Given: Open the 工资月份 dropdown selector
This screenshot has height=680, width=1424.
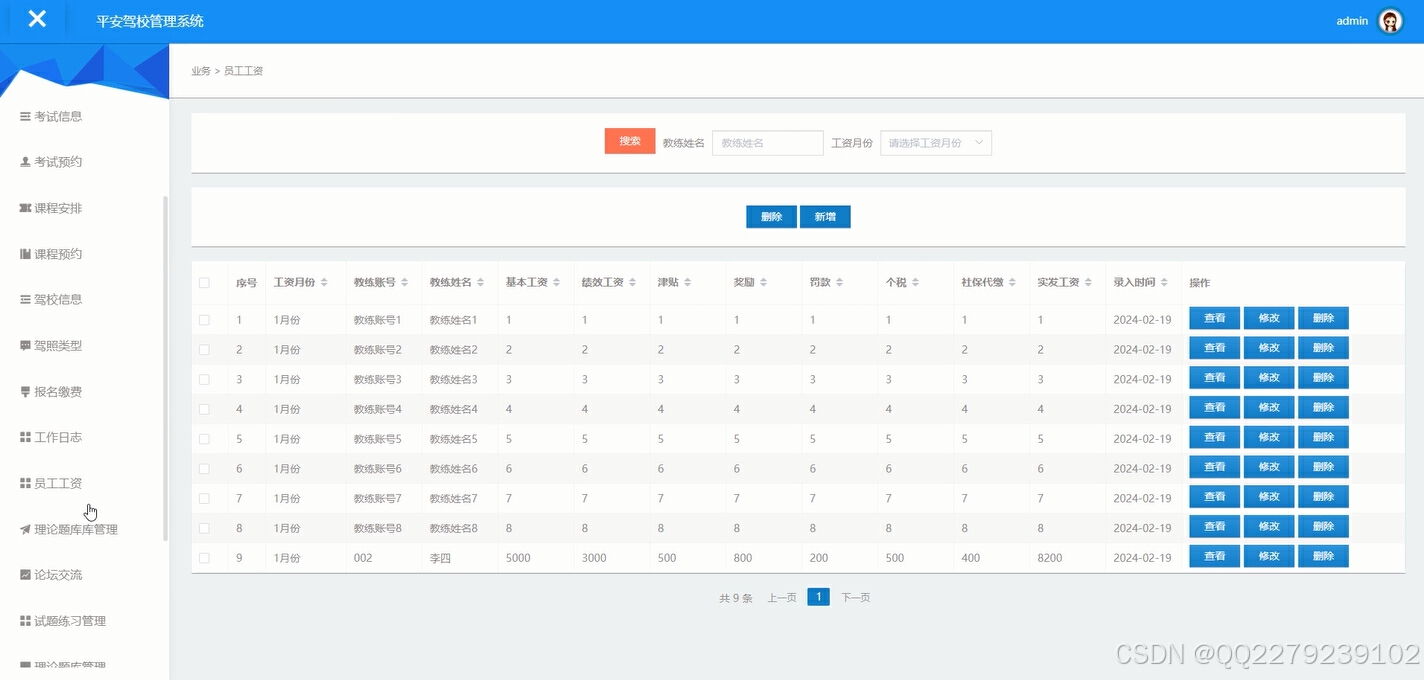Looking at the screenshot, I should tap(934, 142).
